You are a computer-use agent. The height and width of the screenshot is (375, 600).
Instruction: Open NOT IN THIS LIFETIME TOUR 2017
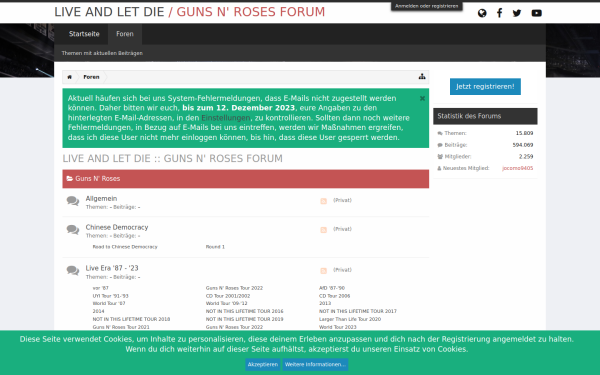point(358,311)
